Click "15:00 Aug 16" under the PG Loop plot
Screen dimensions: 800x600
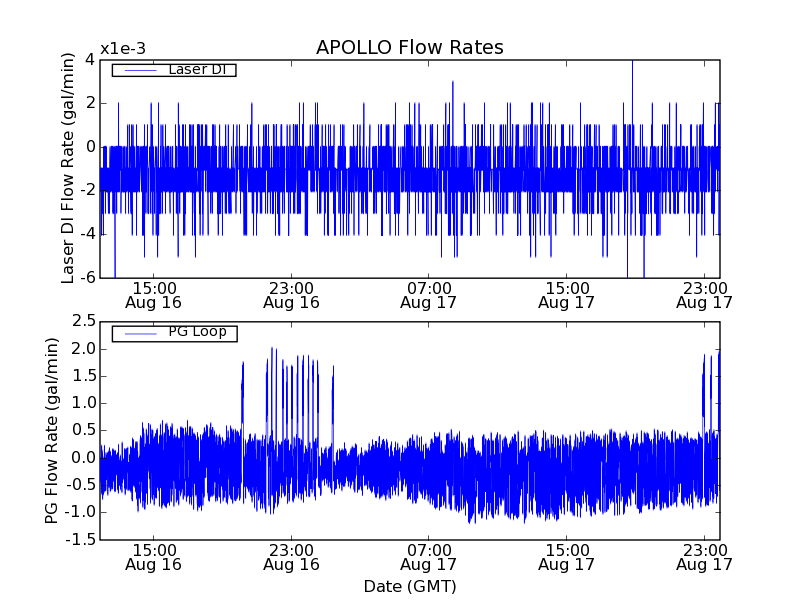coord(154,558)
